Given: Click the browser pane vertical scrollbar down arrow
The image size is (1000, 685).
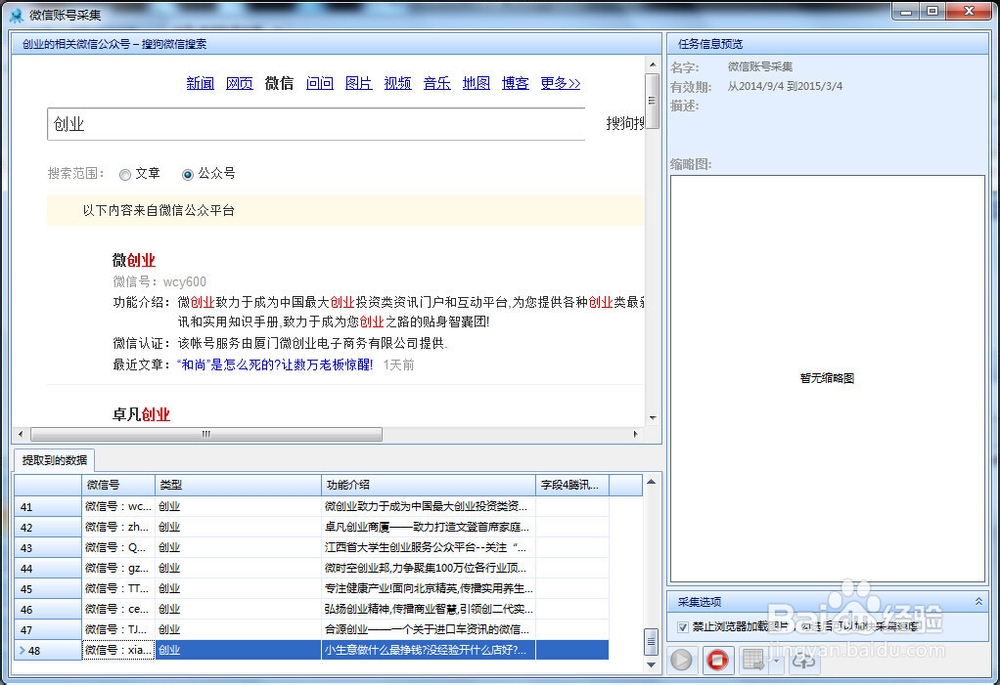Looking at the screenshot, I should [652, 418].
